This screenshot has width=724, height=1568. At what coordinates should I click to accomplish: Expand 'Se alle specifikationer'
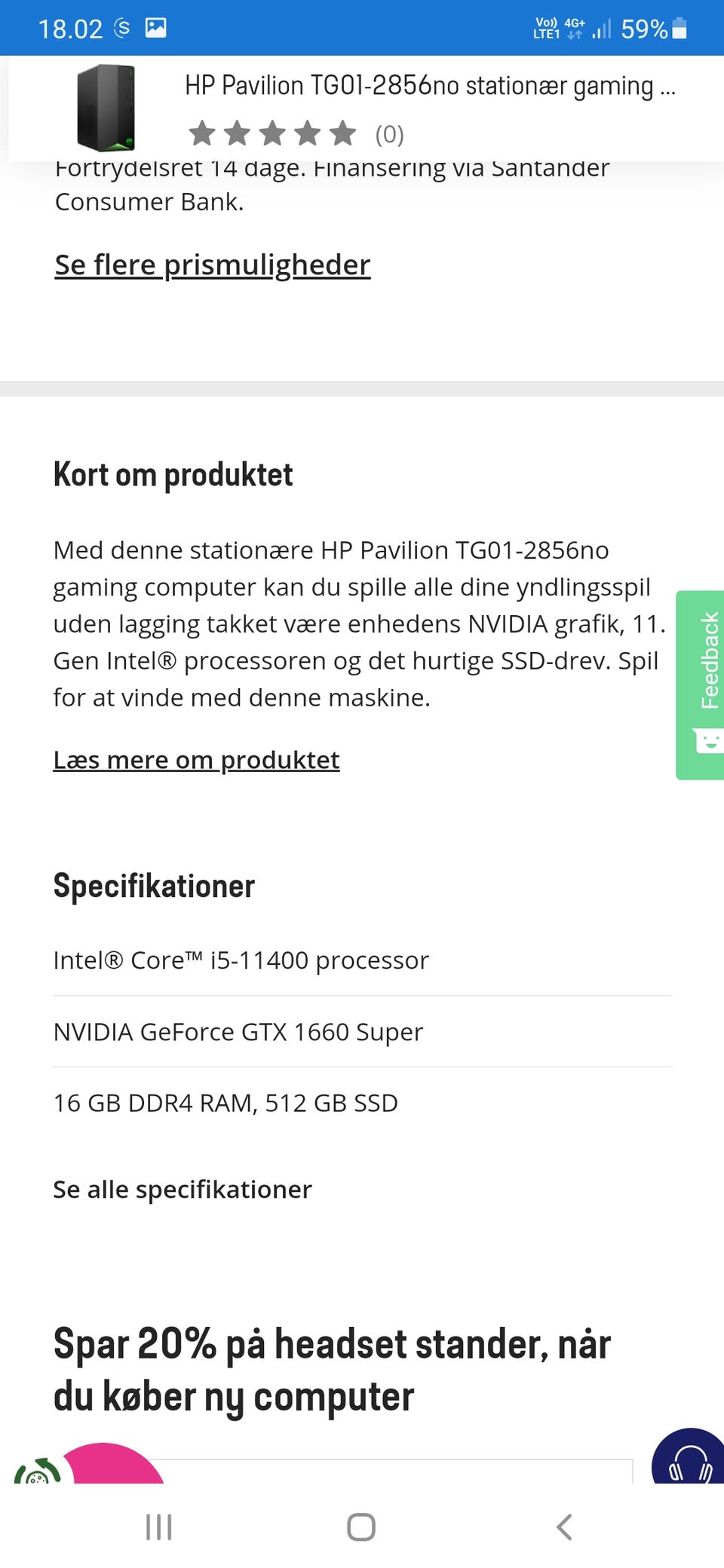pyautogui.click(x=182, y=1190)
